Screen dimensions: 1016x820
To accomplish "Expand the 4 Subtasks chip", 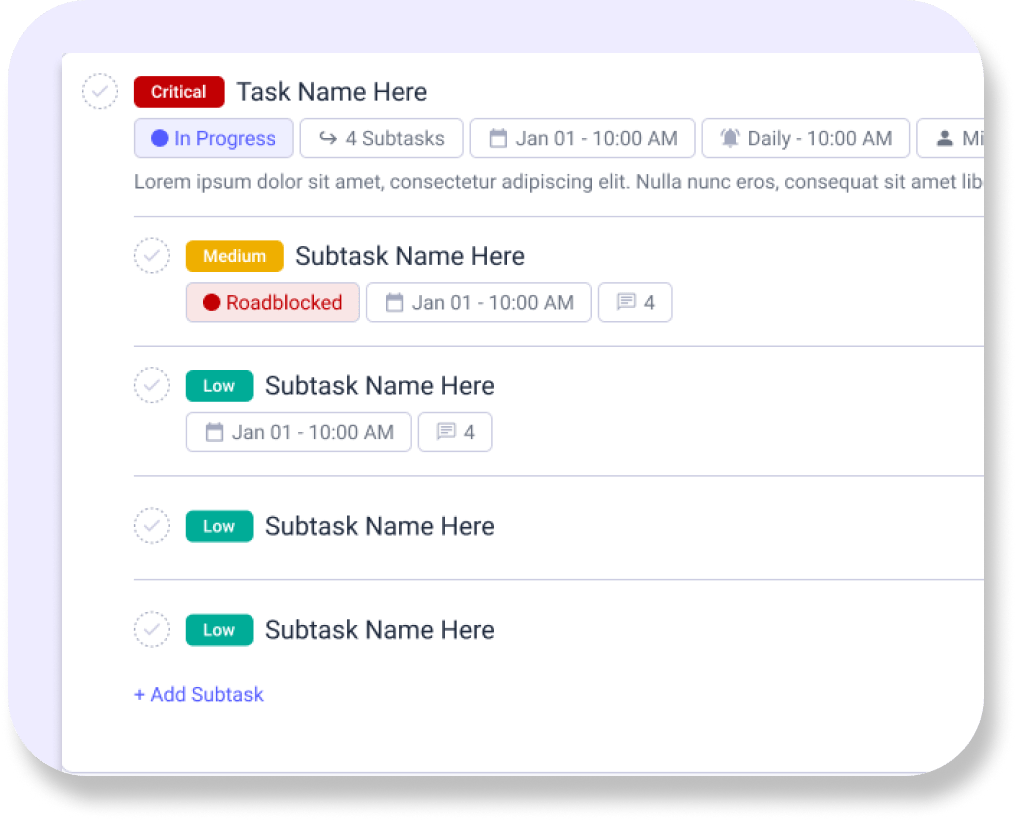I will [382, 139].
